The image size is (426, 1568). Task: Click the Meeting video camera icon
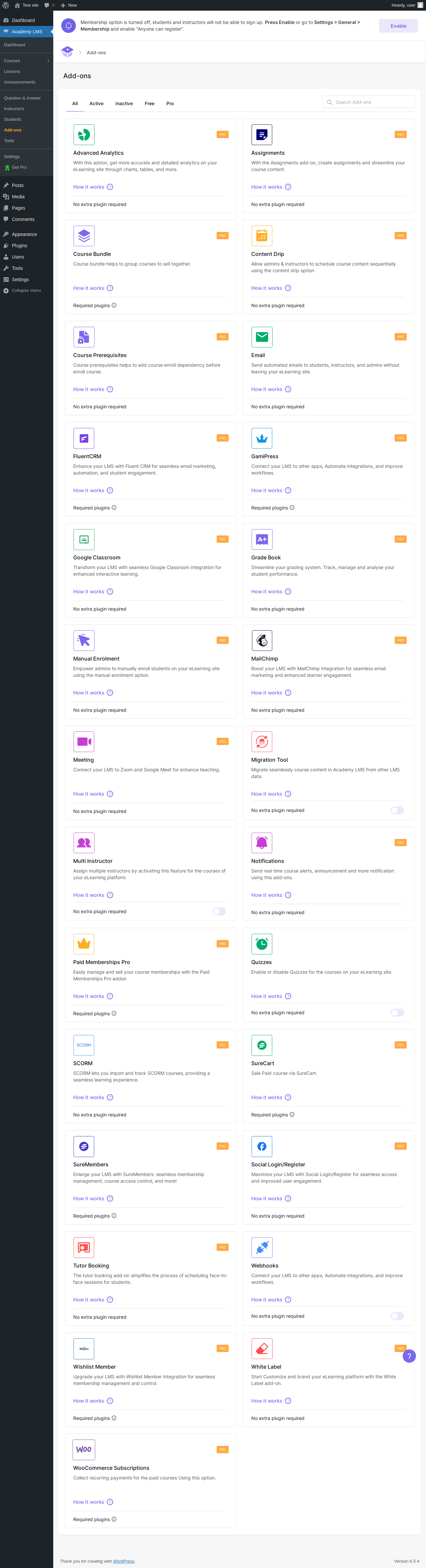tap(84, 741)
